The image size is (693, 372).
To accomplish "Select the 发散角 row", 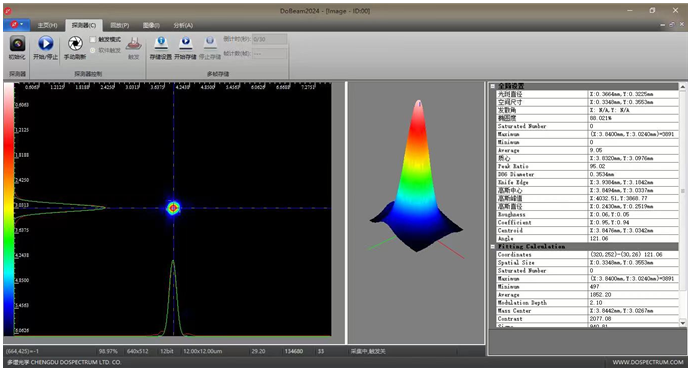I will [587, 110].
